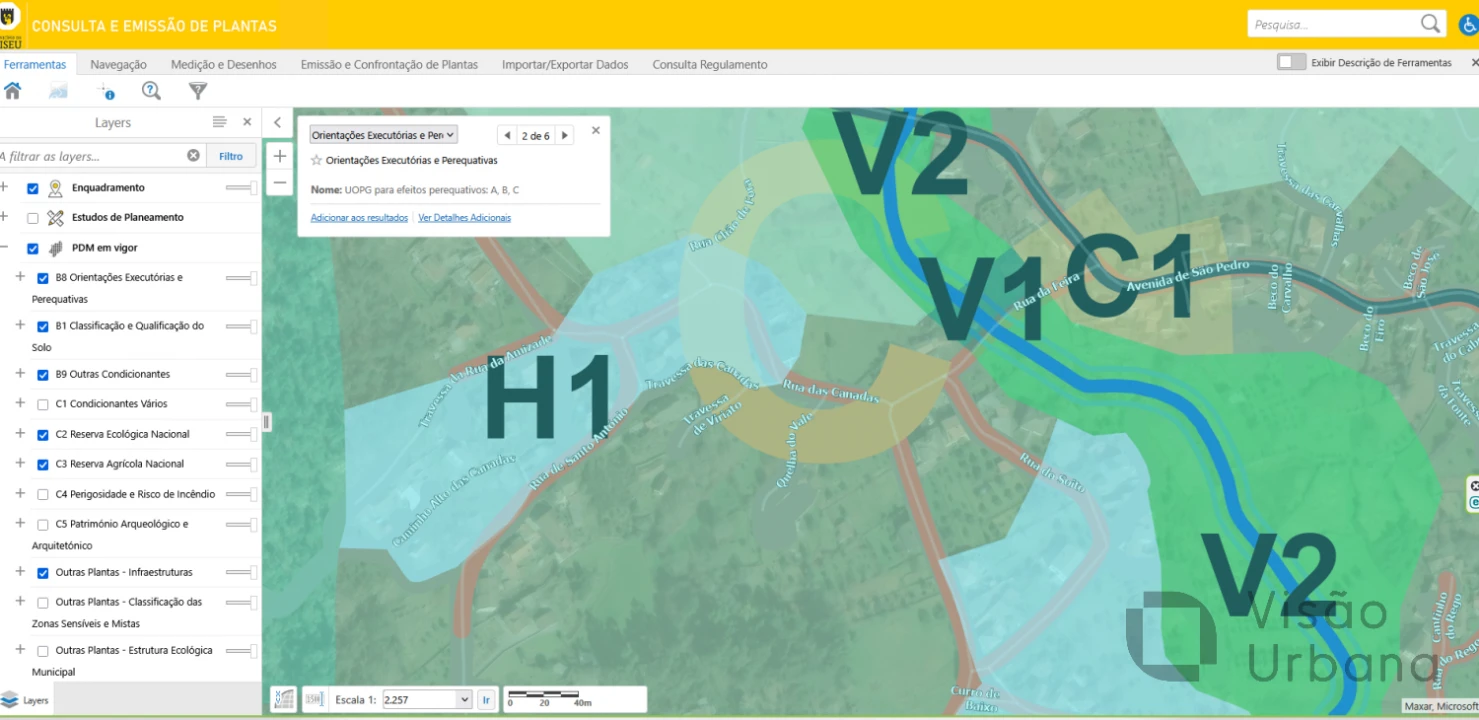
Task: Click the Enquadramento map pin icon
Action: (x=55, y=188)
